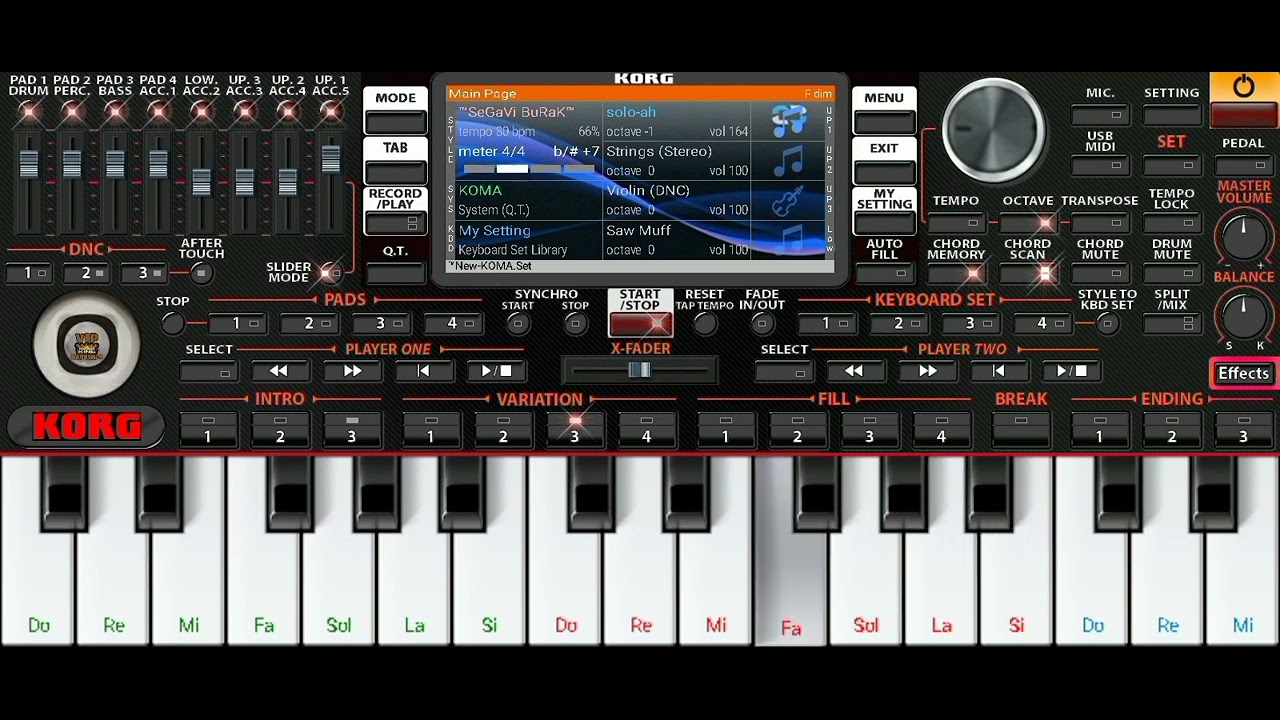Toggle play/stop on Player One
This screenshot has height=720, width=1280.
pyautogui.click(x=497, y=371)
